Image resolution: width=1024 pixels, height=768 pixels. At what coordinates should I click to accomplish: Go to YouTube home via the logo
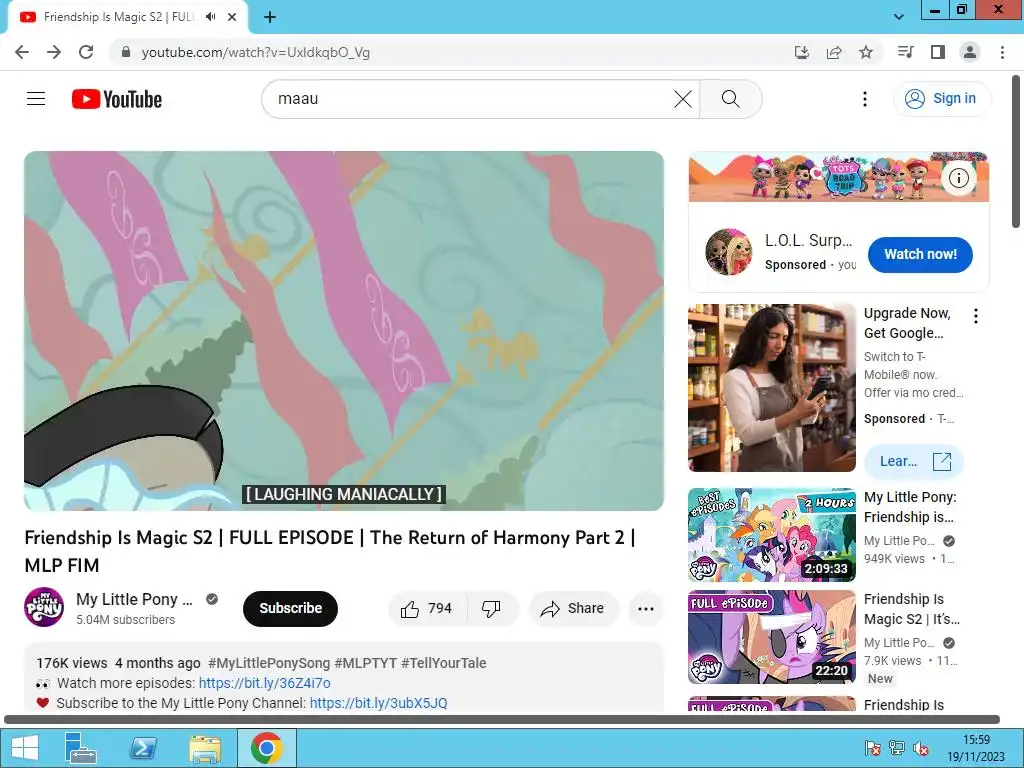pyautogui.click(x=117, y=99)
